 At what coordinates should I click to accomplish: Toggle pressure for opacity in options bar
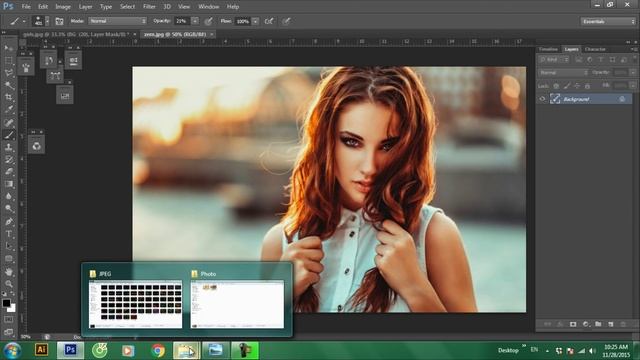[209, 21]
